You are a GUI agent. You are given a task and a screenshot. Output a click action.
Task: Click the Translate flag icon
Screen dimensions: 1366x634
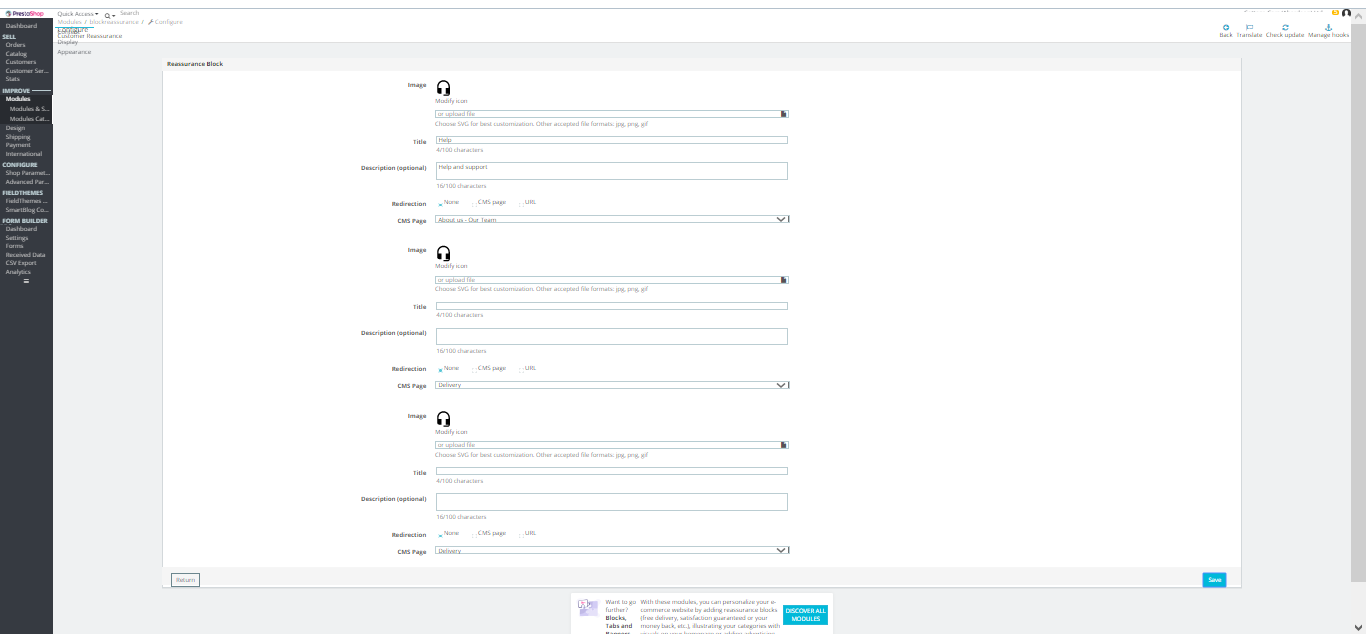pos(1249,28)
